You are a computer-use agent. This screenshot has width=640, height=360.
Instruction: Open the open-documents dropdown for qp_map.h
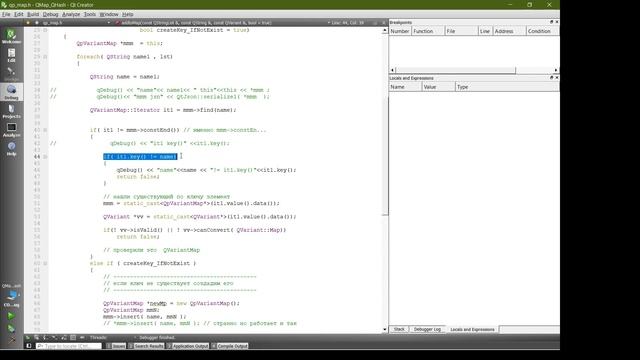tap(76, 23)
